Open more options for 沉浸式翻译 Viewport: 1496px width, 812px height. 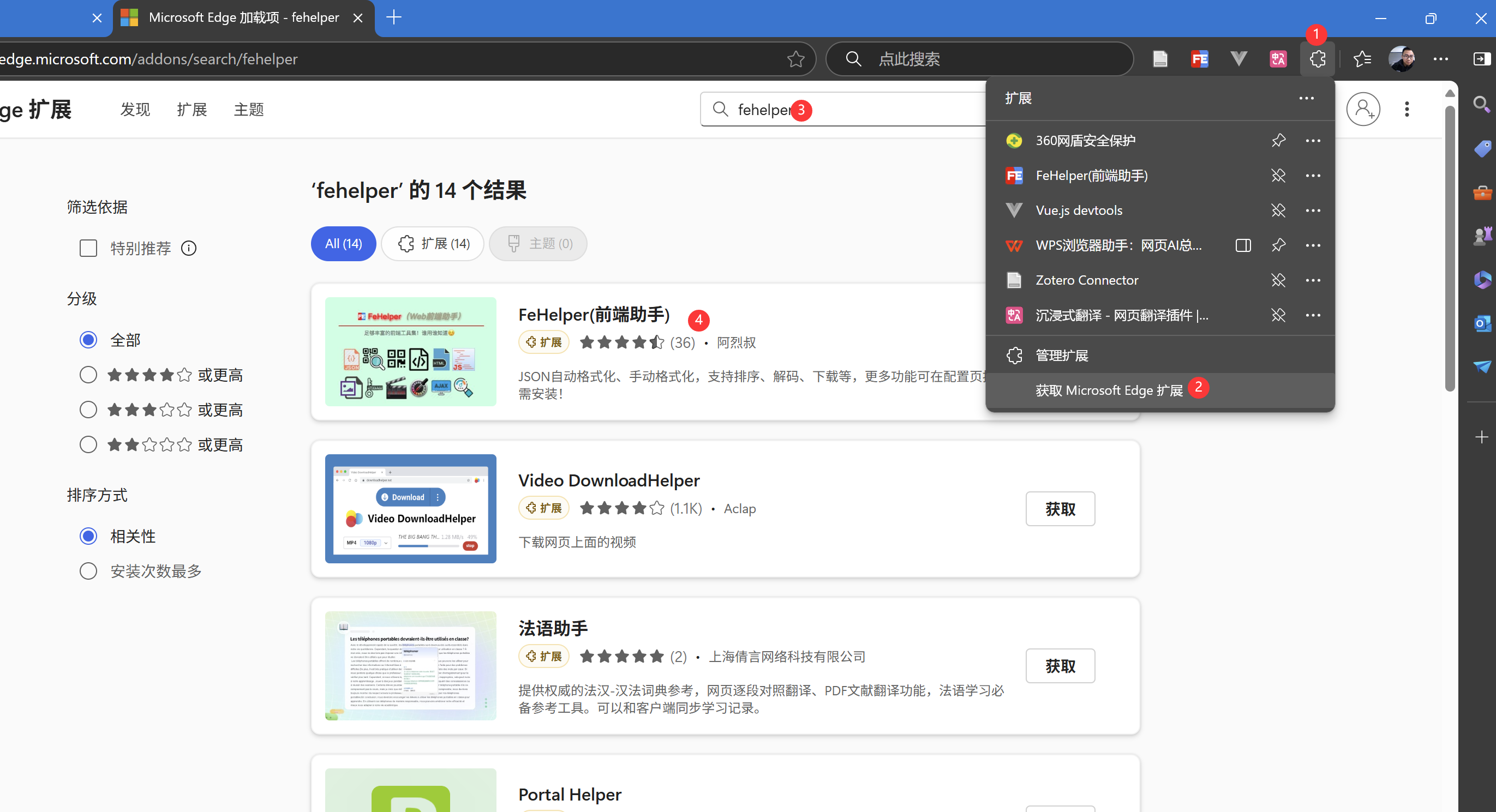[x=1313, y=315]
